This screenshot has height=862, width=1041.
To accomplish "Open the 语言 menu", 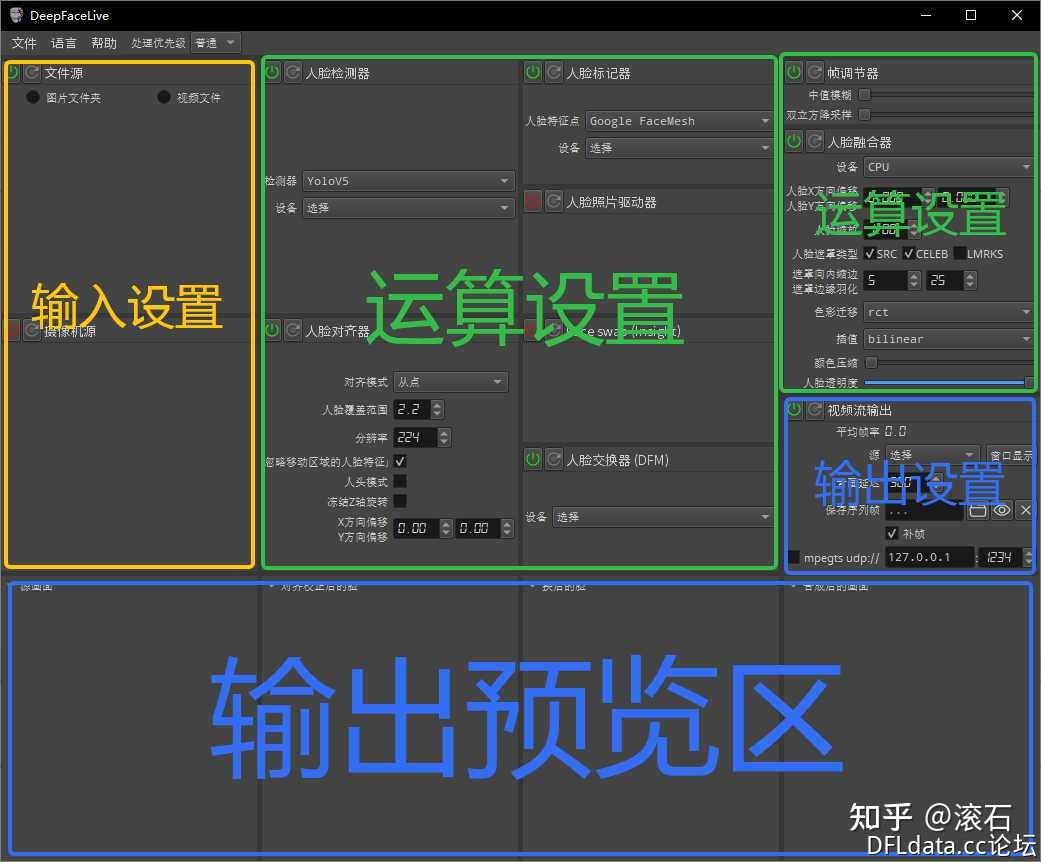I will click(63, 42).
